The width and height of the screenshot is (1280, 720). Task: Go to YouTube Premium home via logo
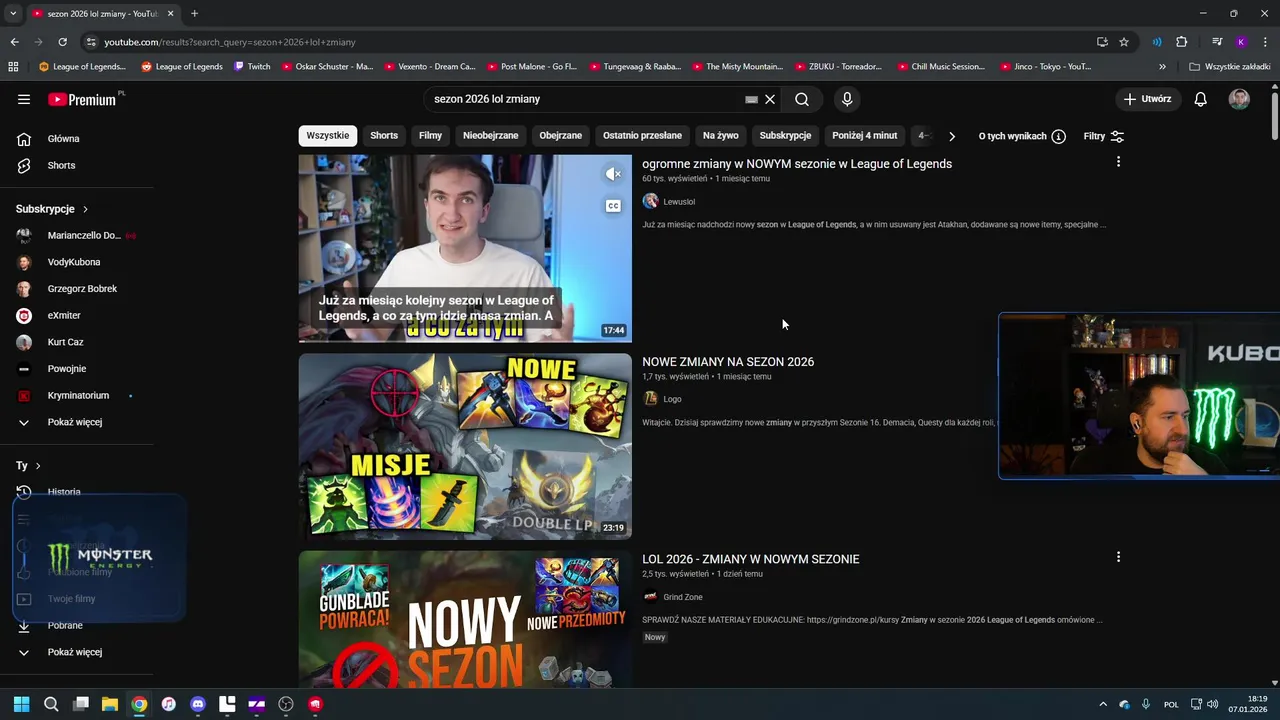(84, 99)
